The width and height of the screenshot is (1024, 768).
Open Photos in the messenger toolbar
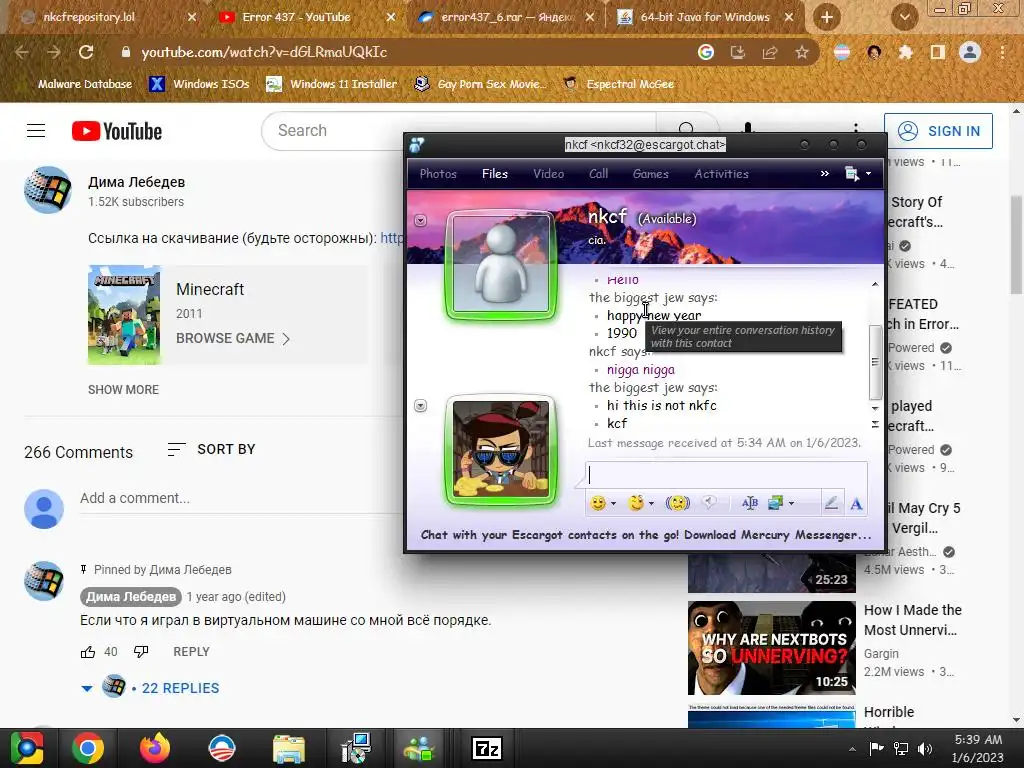point(438,174)
